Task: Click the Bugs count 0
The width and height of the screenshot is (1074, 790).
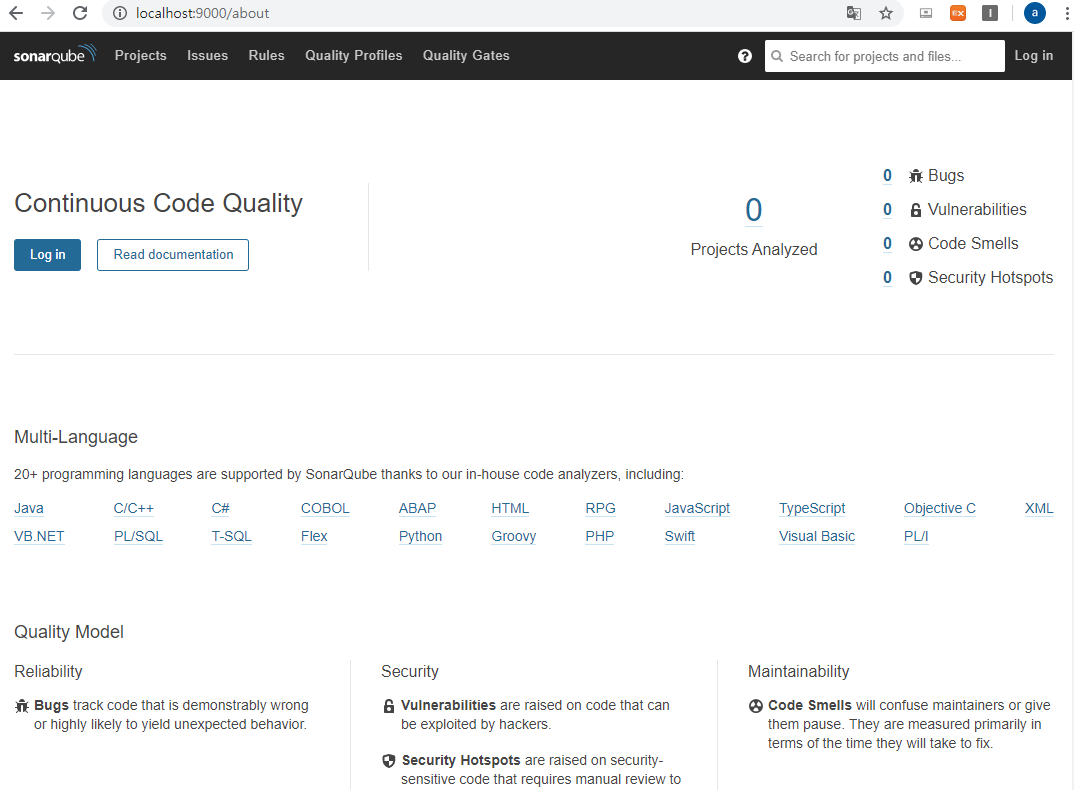Action: coord(887,176)
